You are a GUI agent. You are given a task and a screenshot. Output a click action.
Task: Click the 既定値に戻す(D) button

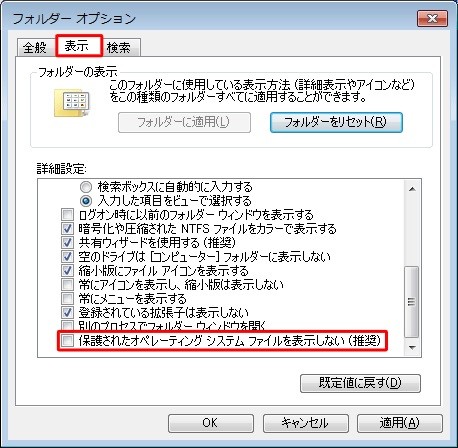click(360, 383)
